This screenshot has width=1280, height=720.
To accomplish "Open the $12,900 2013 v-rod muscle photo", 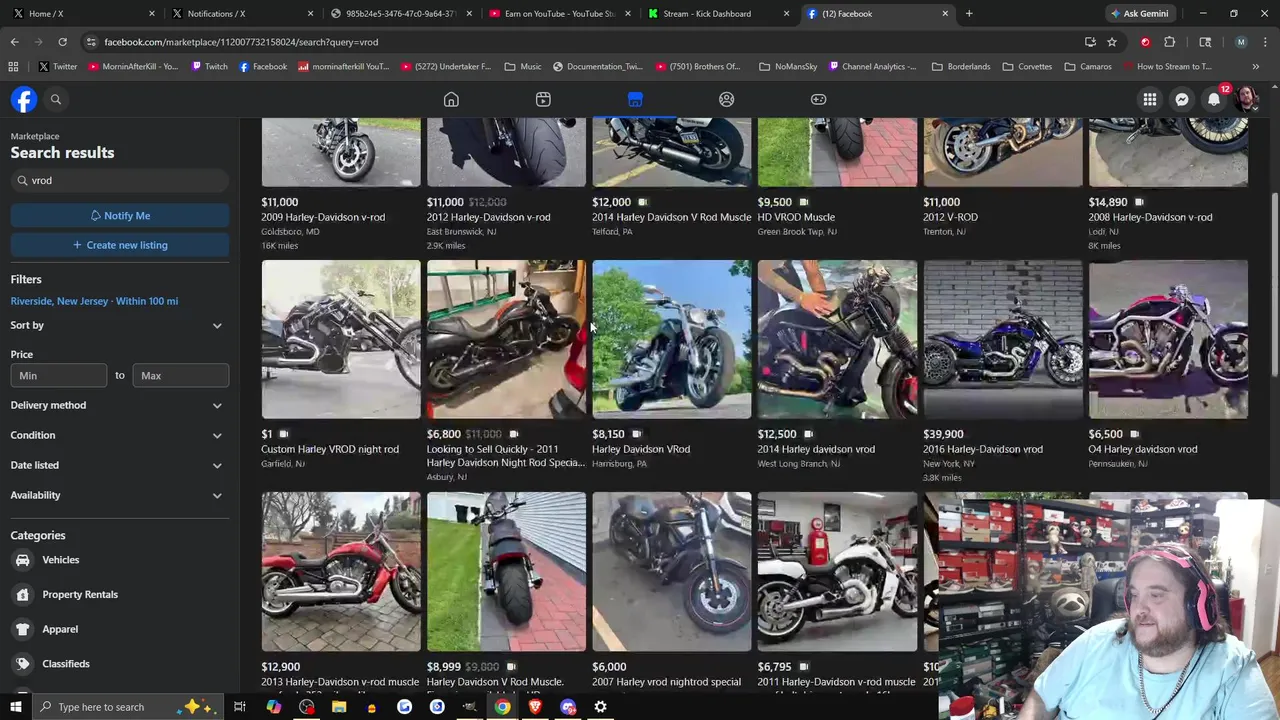I will click(341, 571).
